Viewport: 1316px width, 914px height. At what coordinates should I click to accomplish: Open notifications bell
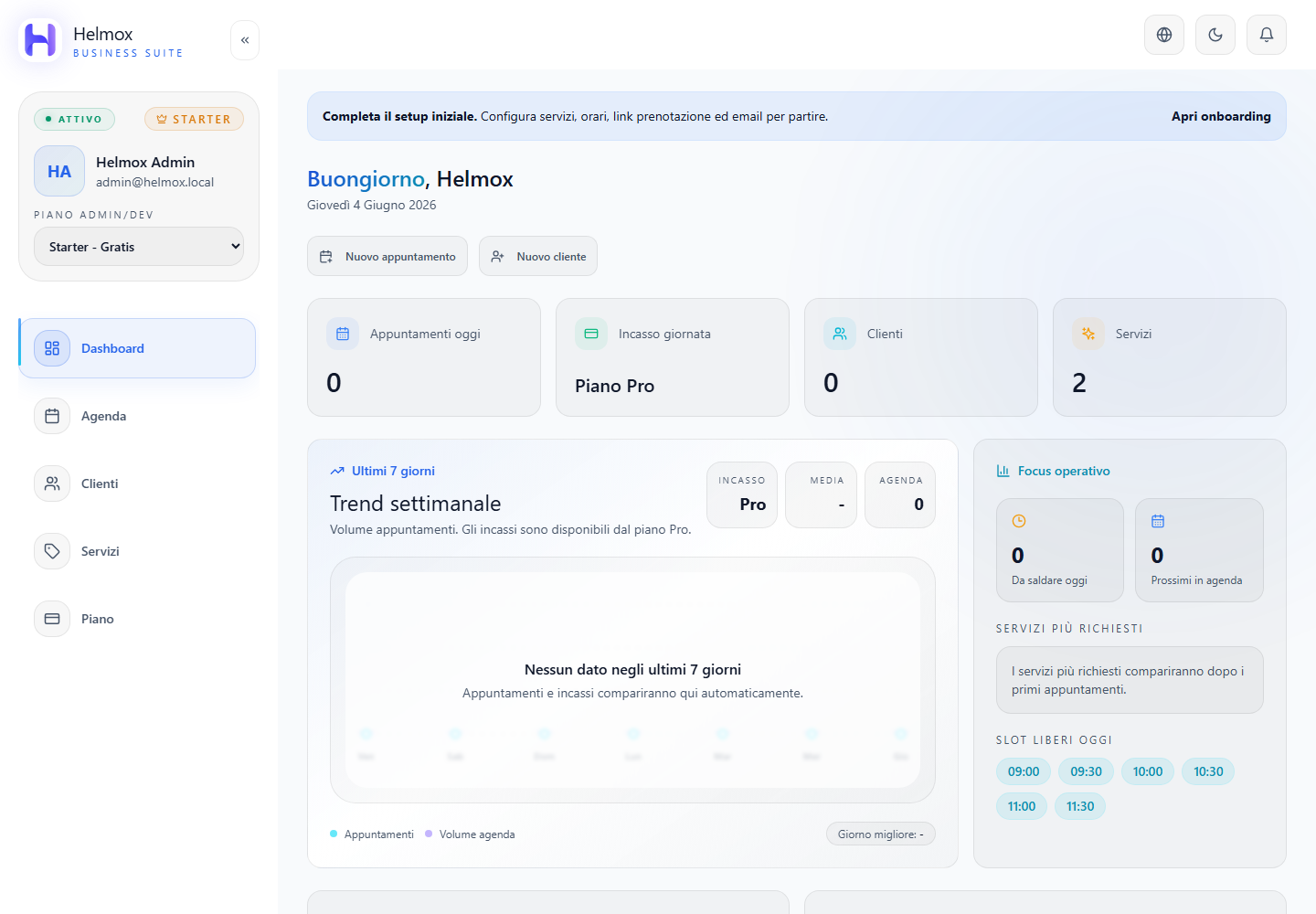(x=1267, y=35)
